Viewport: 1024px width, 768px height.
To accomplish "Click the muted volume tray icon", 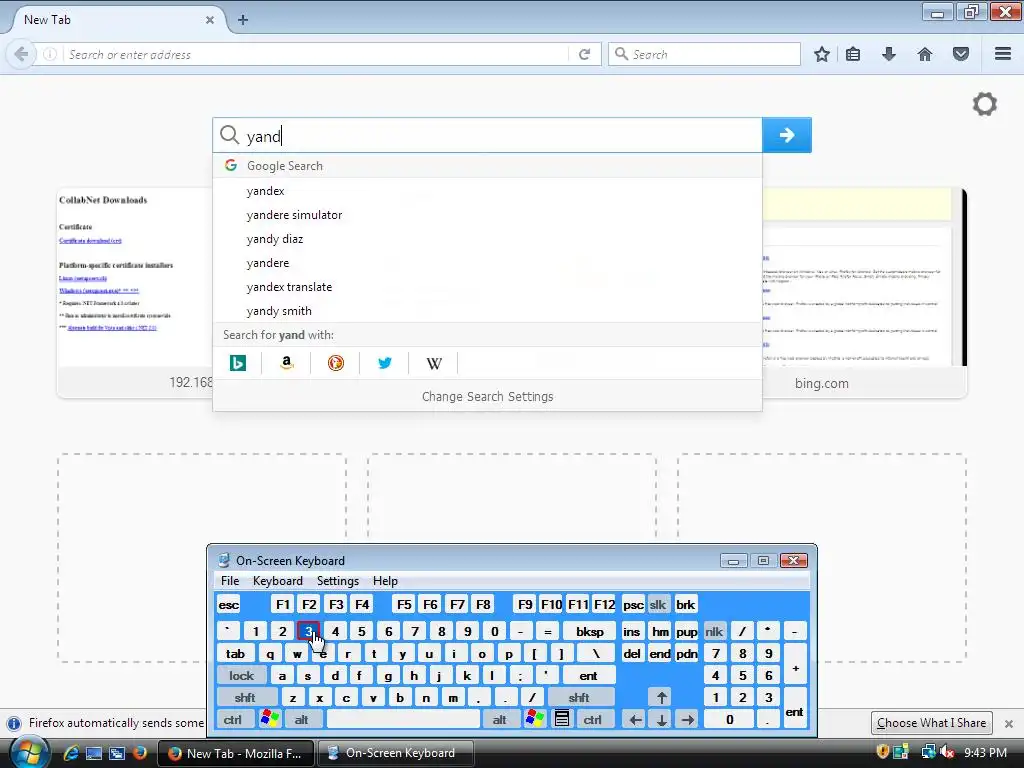I will coord(948,752).
